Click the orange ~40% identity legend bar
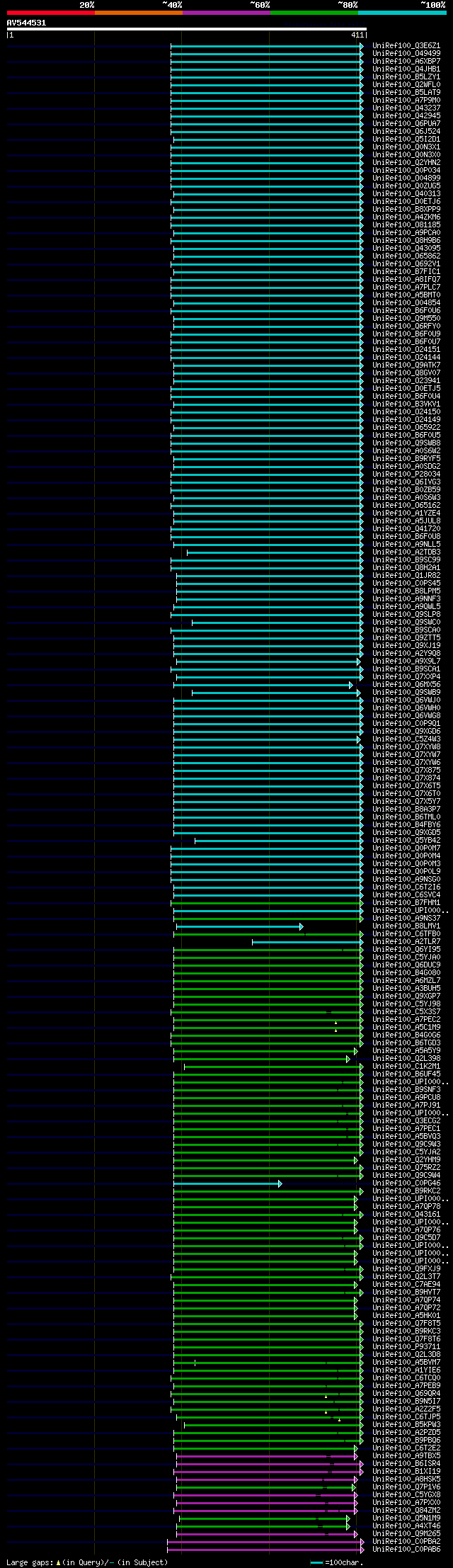The height and width of the screenshot is (1568, 453). click(138, 13)
